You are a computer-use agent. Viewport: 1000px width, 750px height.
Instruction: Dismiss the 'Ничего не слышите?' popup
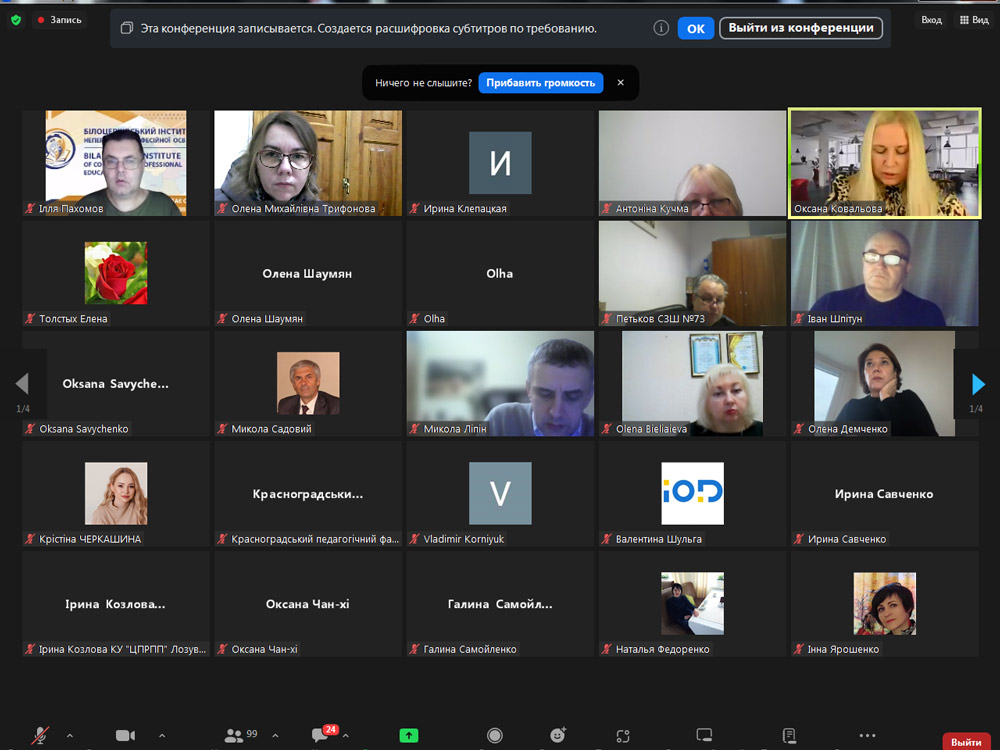coord(620,83)
